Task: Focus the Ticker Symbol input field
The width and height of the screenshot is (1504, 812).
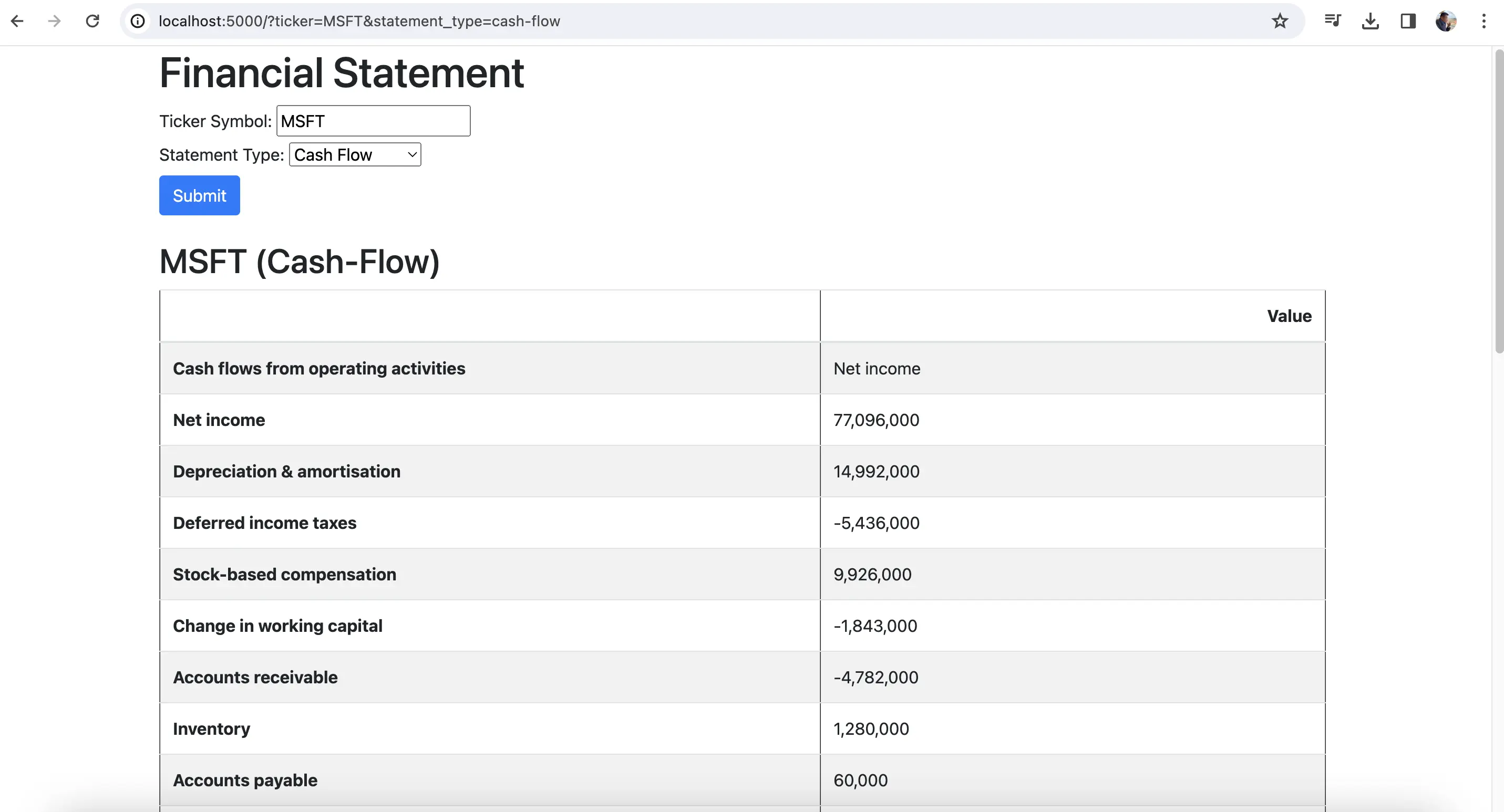Action: point(374,121)
